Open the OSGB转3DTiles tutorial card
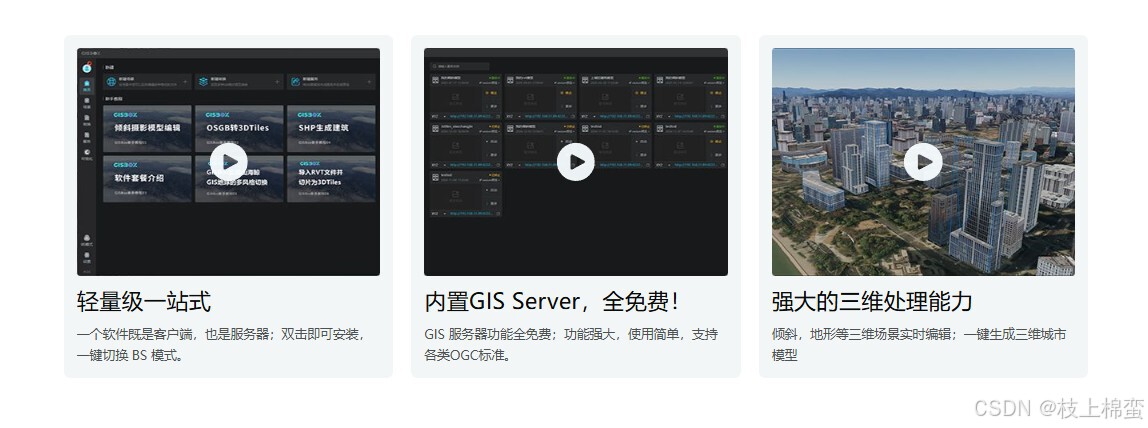The width and height of the screenshot is (1148, 428). point(239,128)
